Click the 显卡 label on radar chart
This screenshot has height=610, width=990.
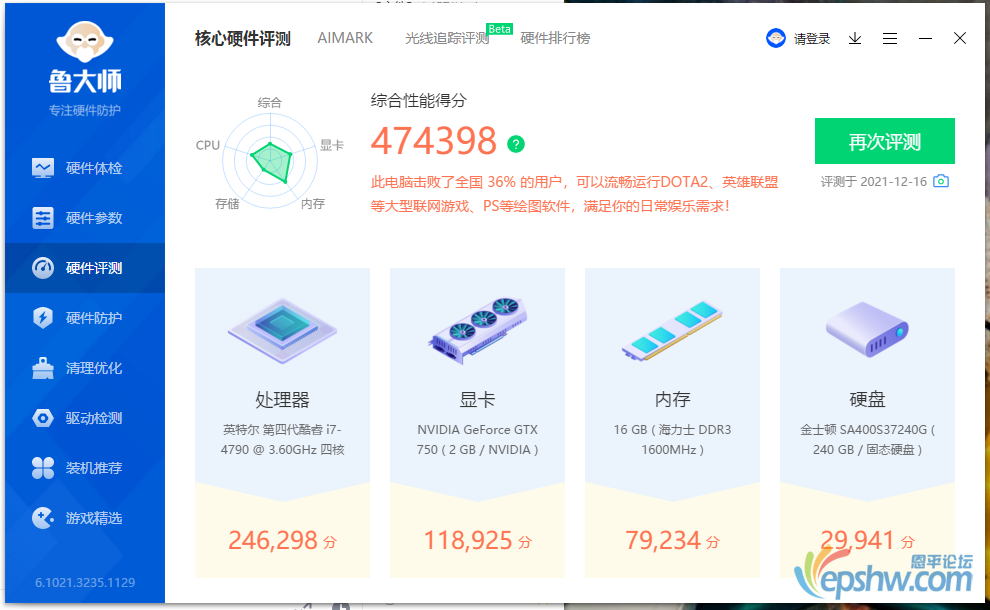[331, 145]
